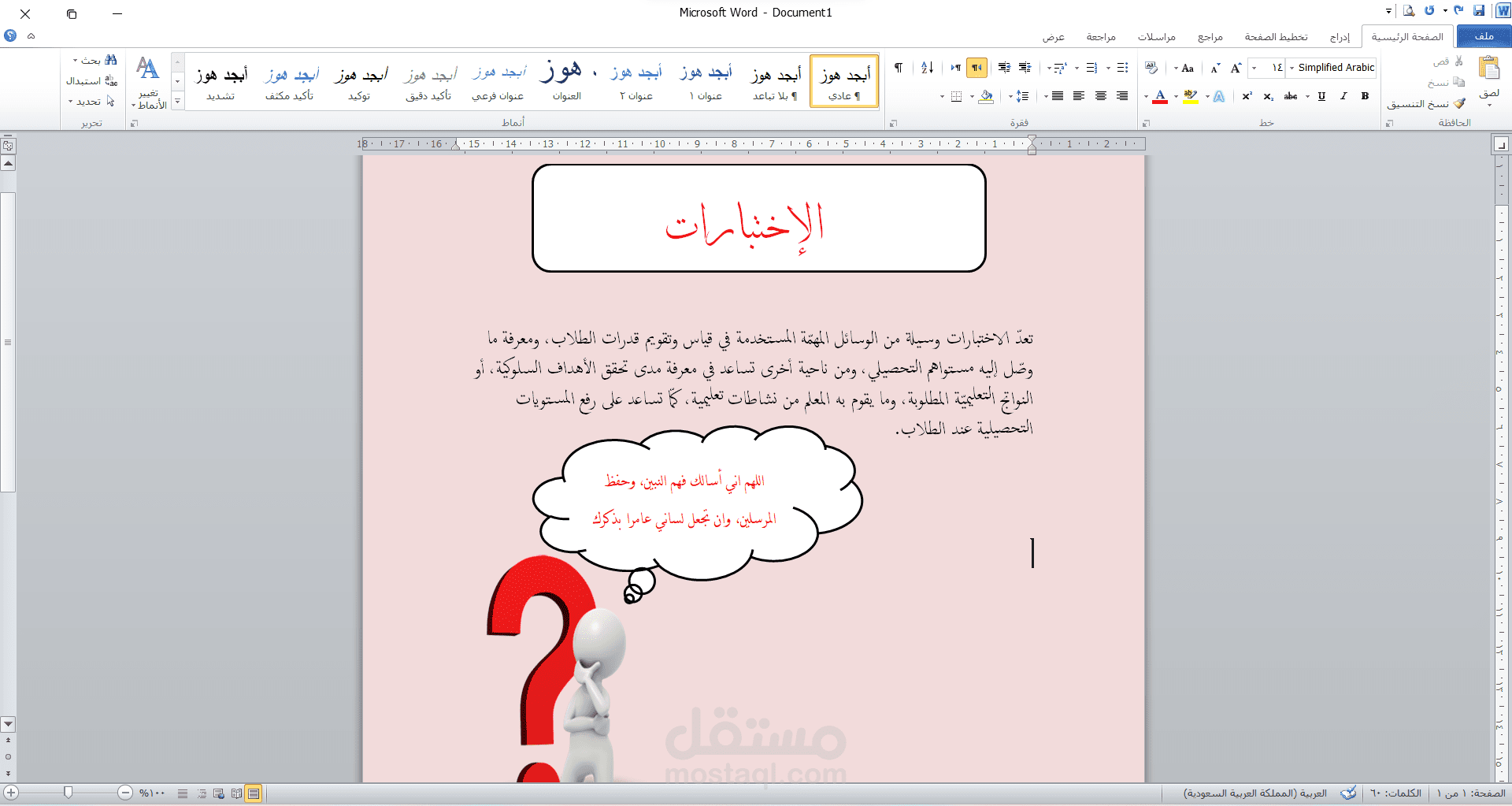Apply the العنوان title style

[567, 81]
